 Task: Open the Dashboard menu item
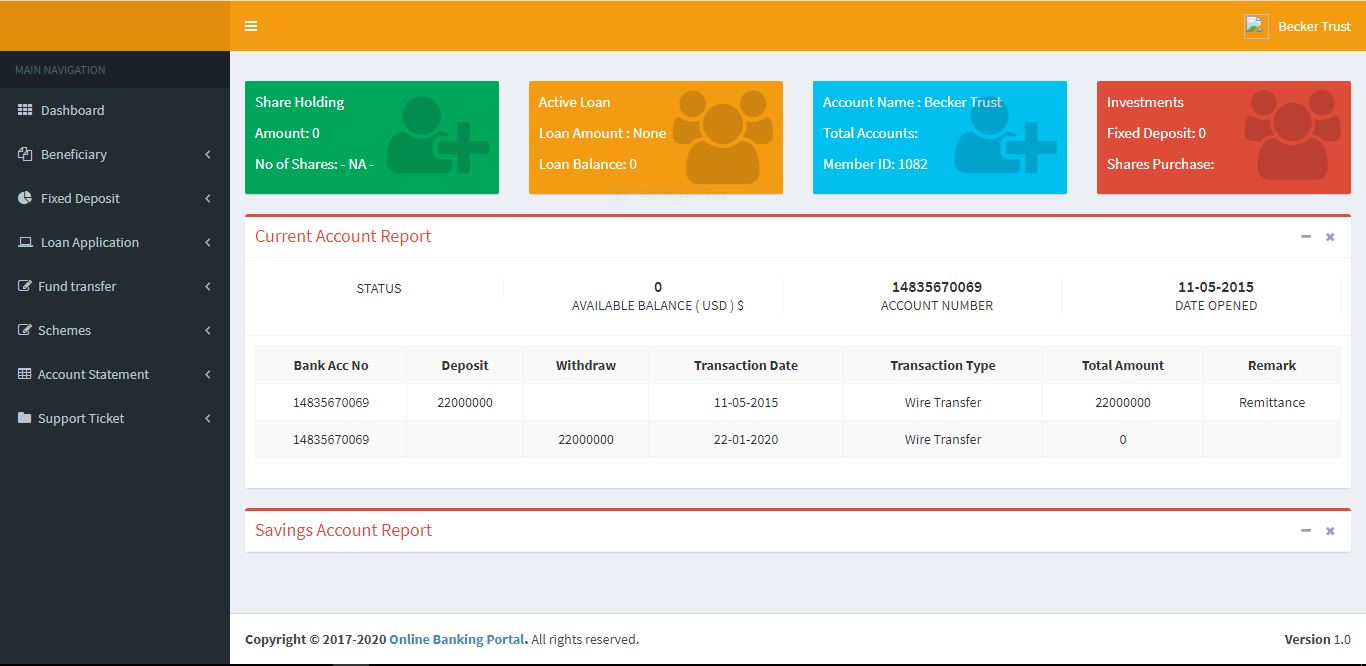[x=115, y=110]
